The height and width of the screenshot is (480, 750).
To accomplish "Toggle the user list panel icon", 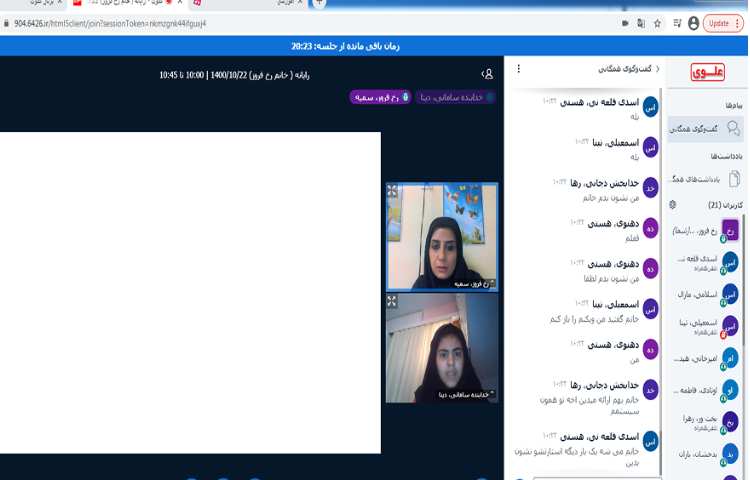I will click(487, 74).
